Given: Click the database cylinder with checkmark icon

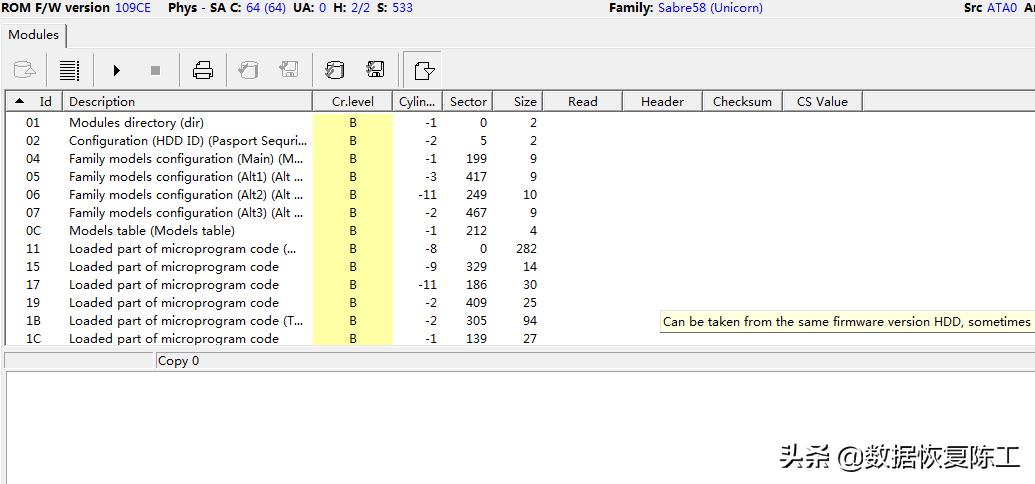Looking at the screenshot, I should pos(334,70).
